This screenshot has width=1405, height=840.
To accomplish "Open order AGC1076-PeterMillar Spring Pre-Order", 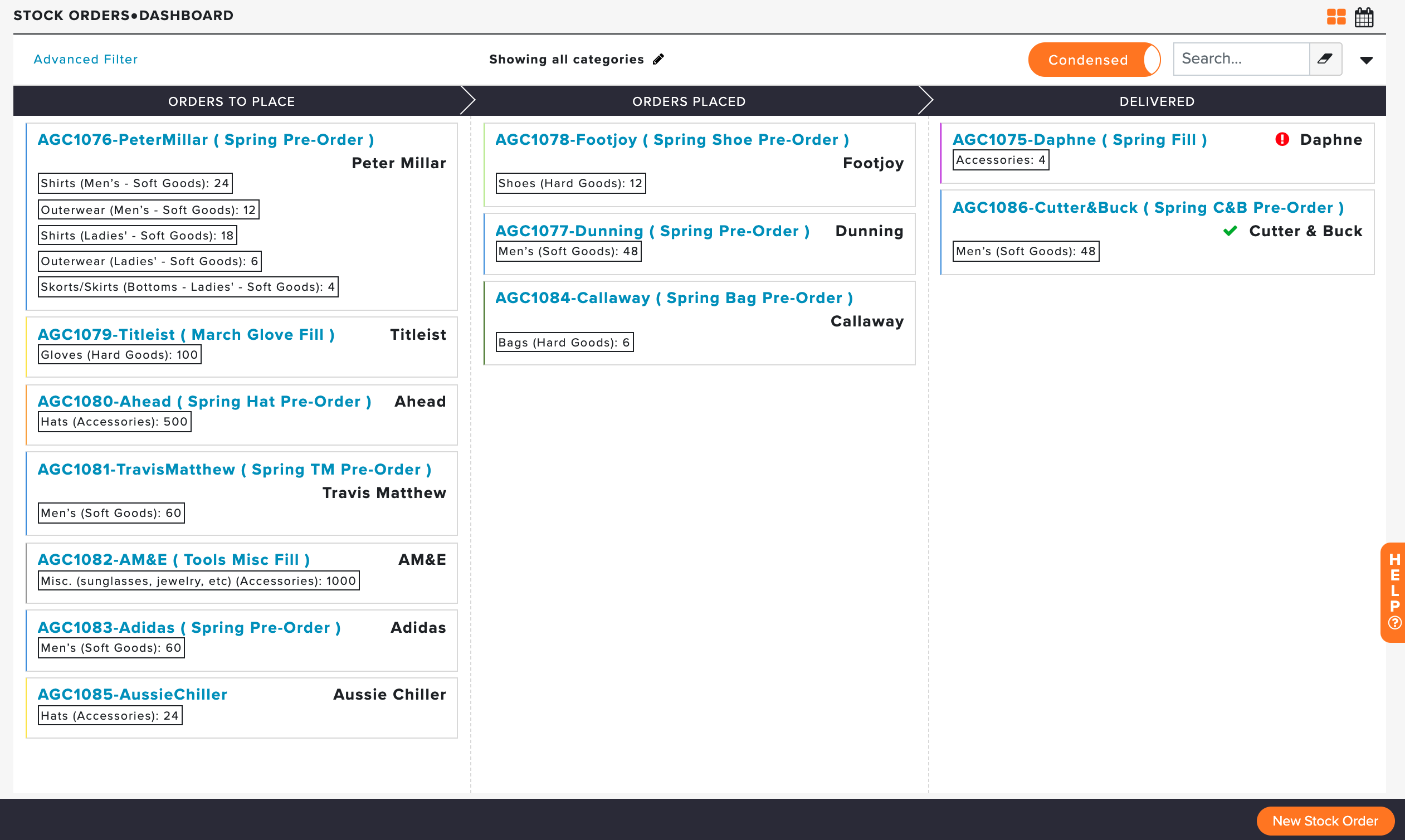I will pos(206,140).
